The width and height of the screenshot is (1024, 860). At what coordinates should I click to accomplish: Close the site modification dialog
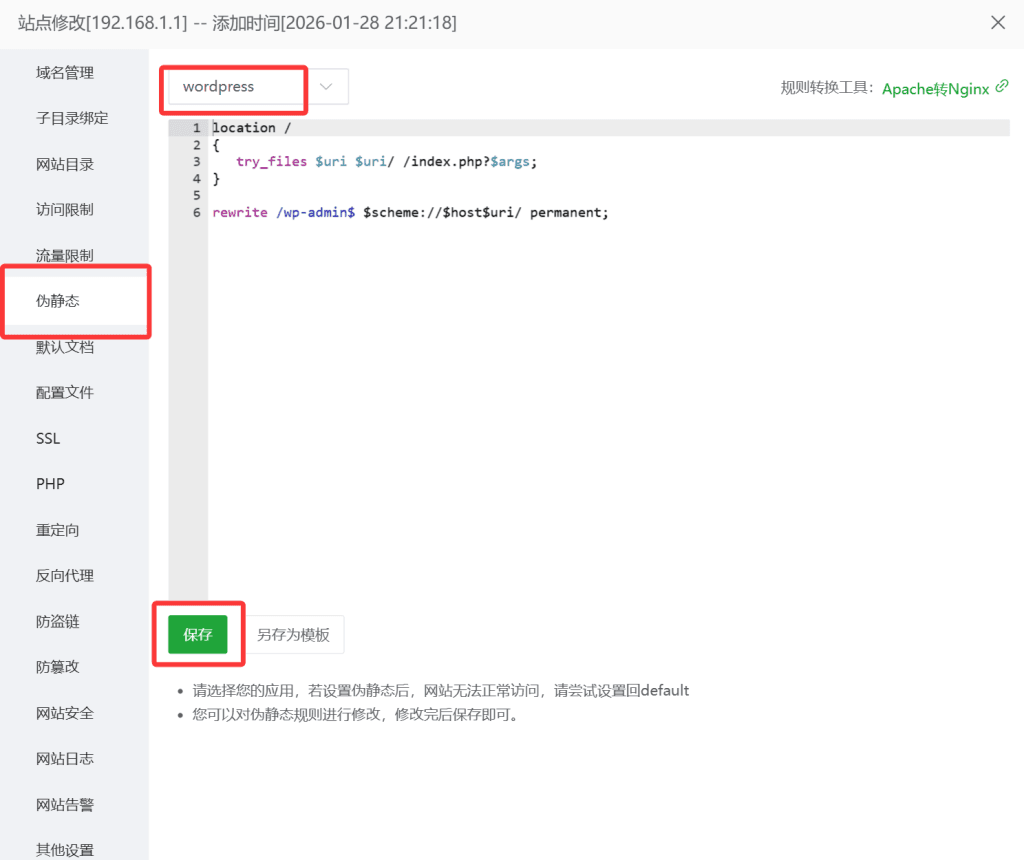(997, 22)
